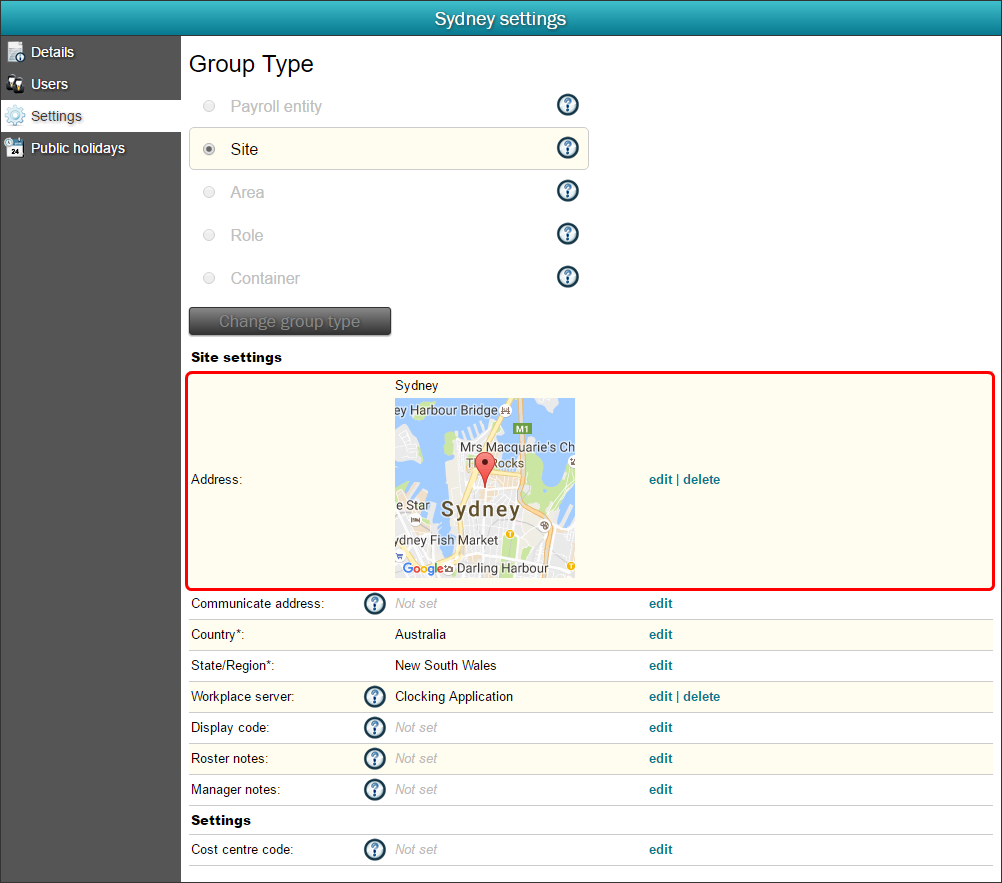1002x883 pixels.
Task: Click the Group Type heading
Action: click(x=251, y=64)
